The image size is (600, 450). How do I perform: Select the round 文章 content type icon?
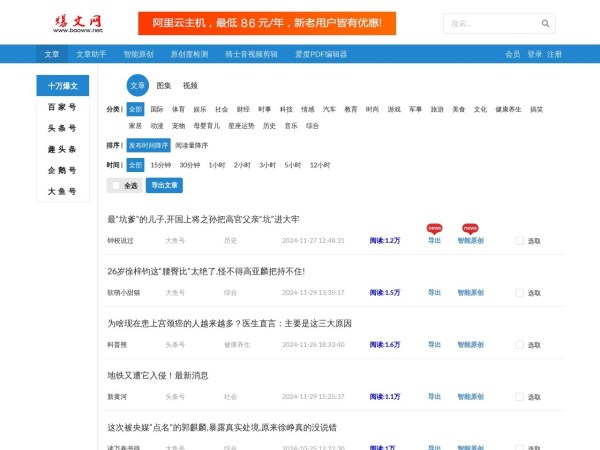pos(138,86)
